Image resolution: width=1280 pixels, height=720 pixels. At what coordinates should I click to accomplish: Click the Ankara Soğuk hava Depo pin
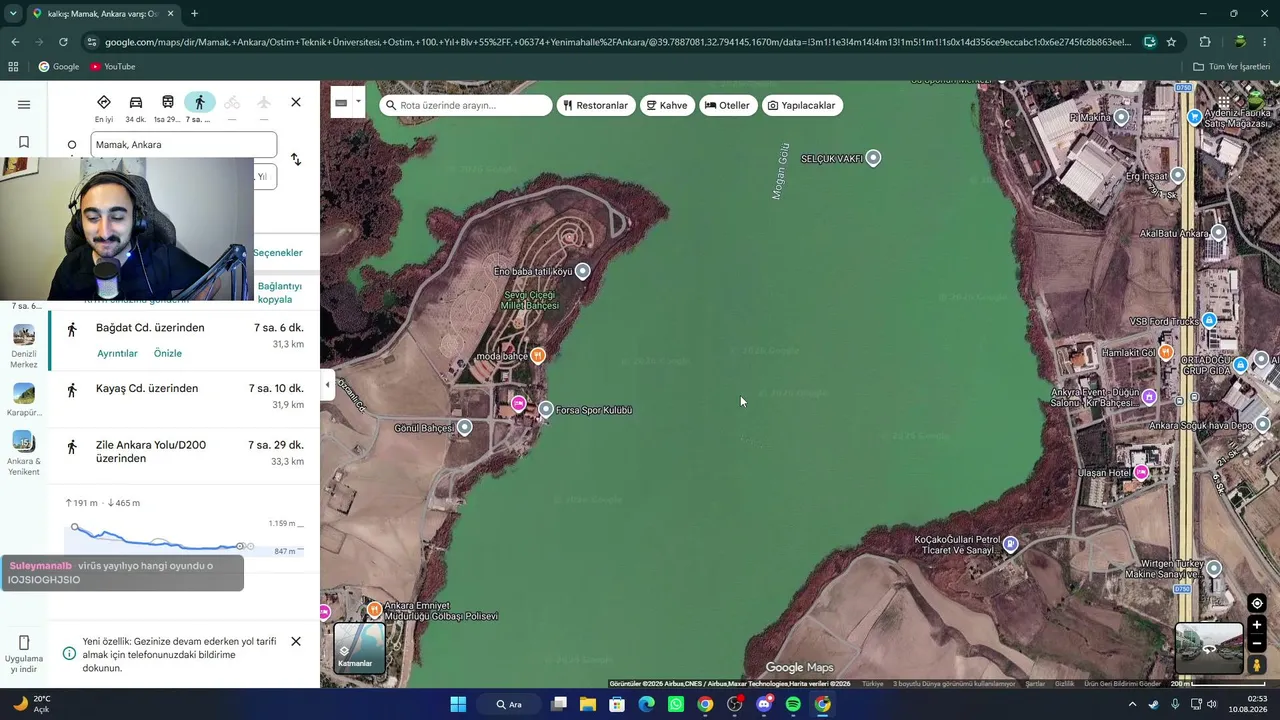point(1261,425)
